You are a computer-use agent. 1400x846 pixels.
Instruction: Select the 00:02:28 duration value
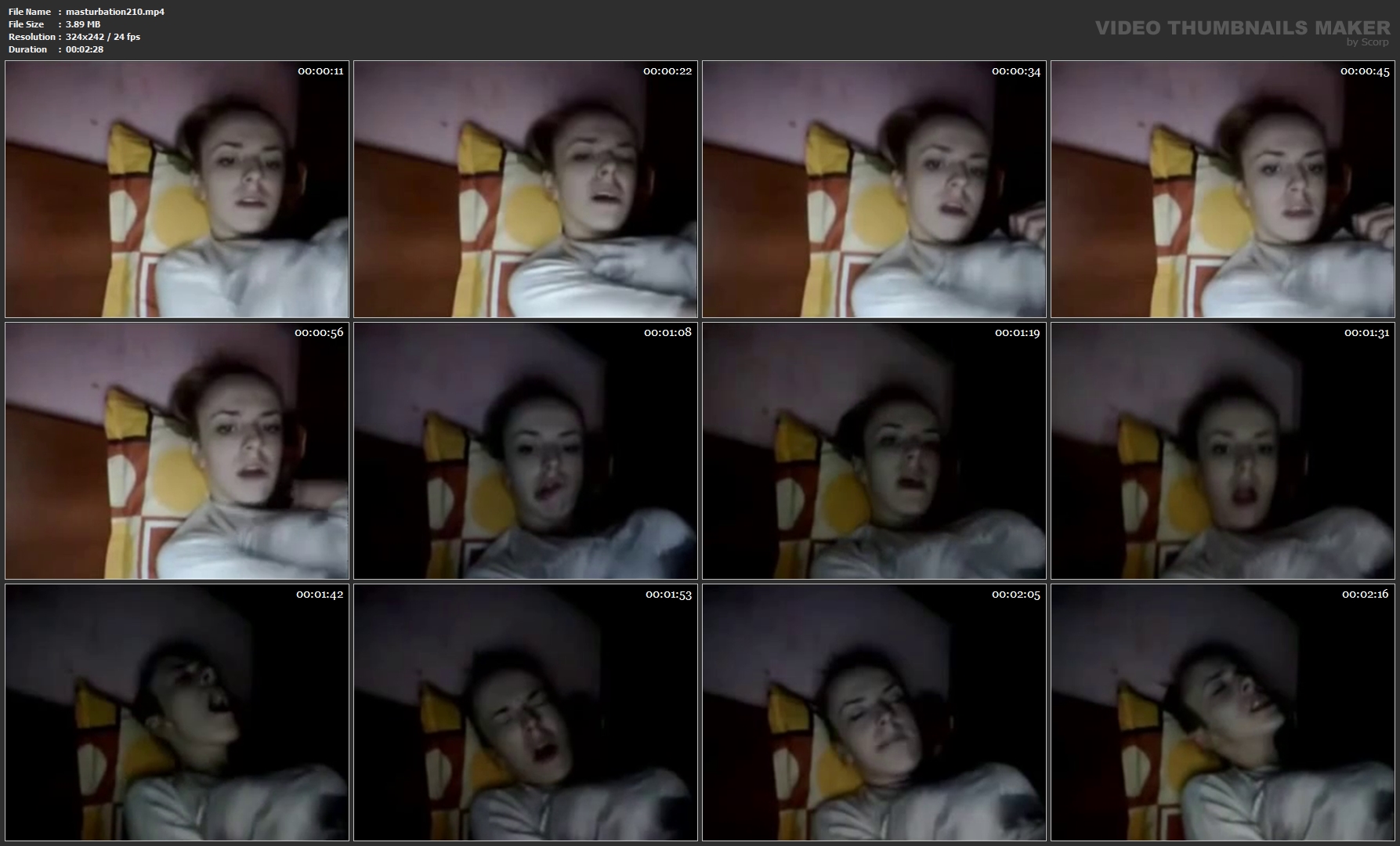pos(85,49)
